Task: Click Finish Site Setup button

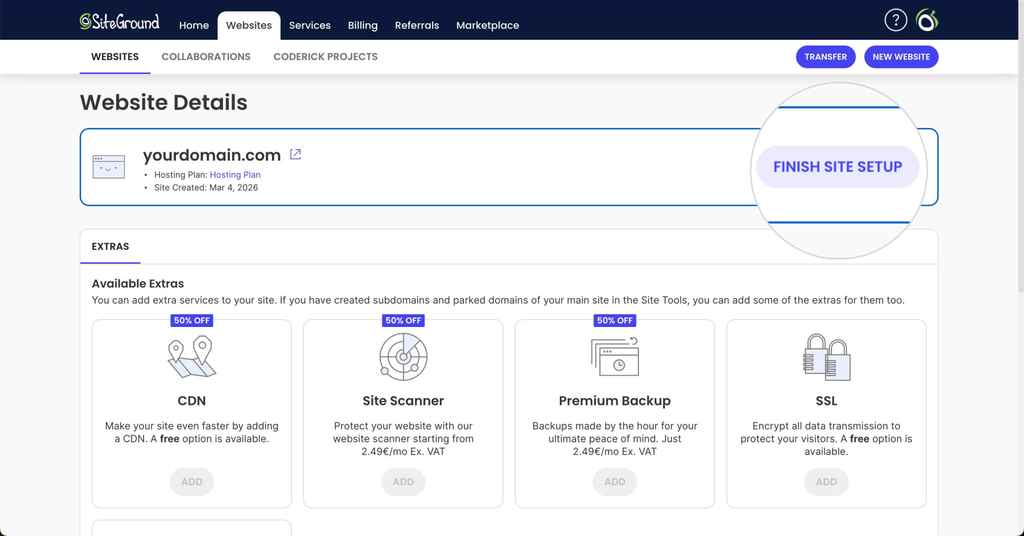Action: 838,167
